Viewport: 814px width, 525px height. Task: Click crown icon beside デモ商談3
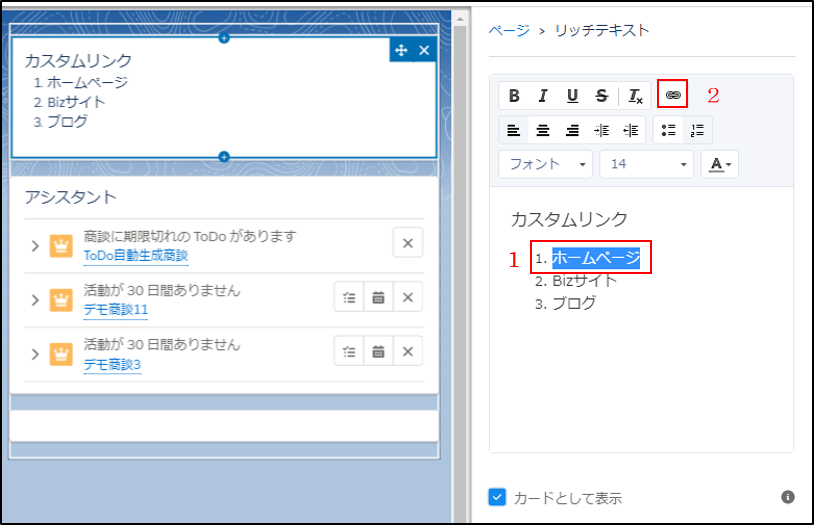61,354
